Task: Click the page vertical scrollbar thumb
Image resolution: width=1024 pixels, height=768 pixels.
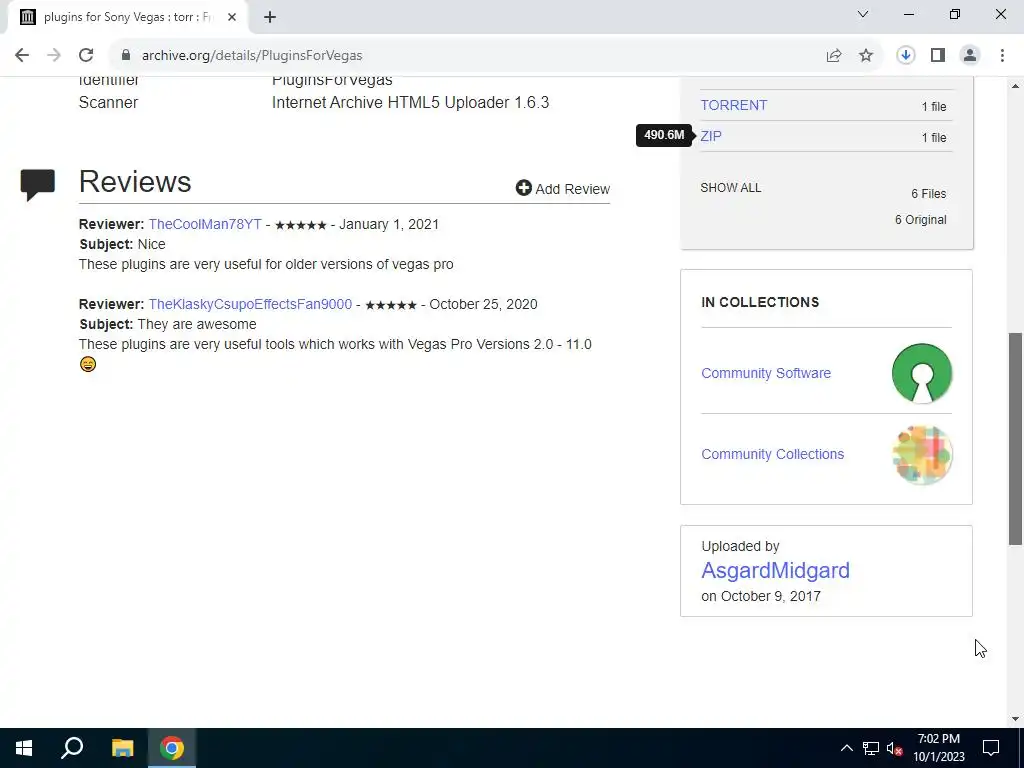Action: pyautogui.click(x=1015, y=438)
